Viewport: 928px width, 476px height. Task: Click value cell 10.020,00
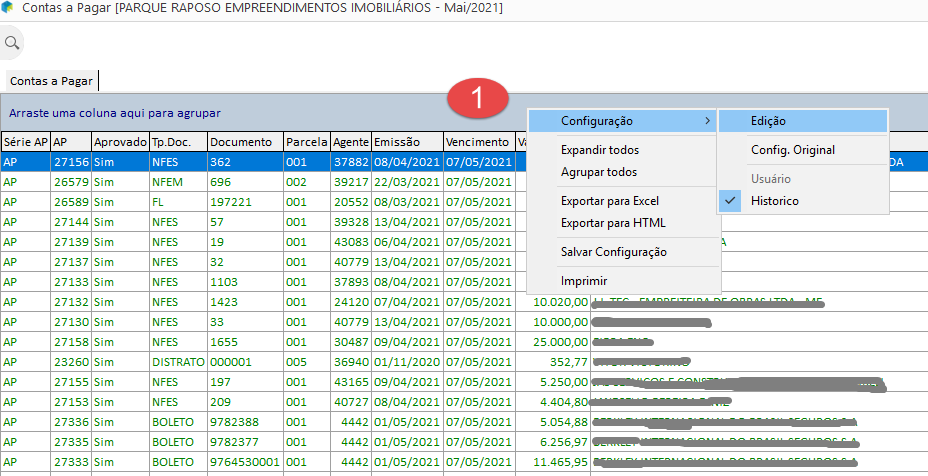(x=553, y=302)
